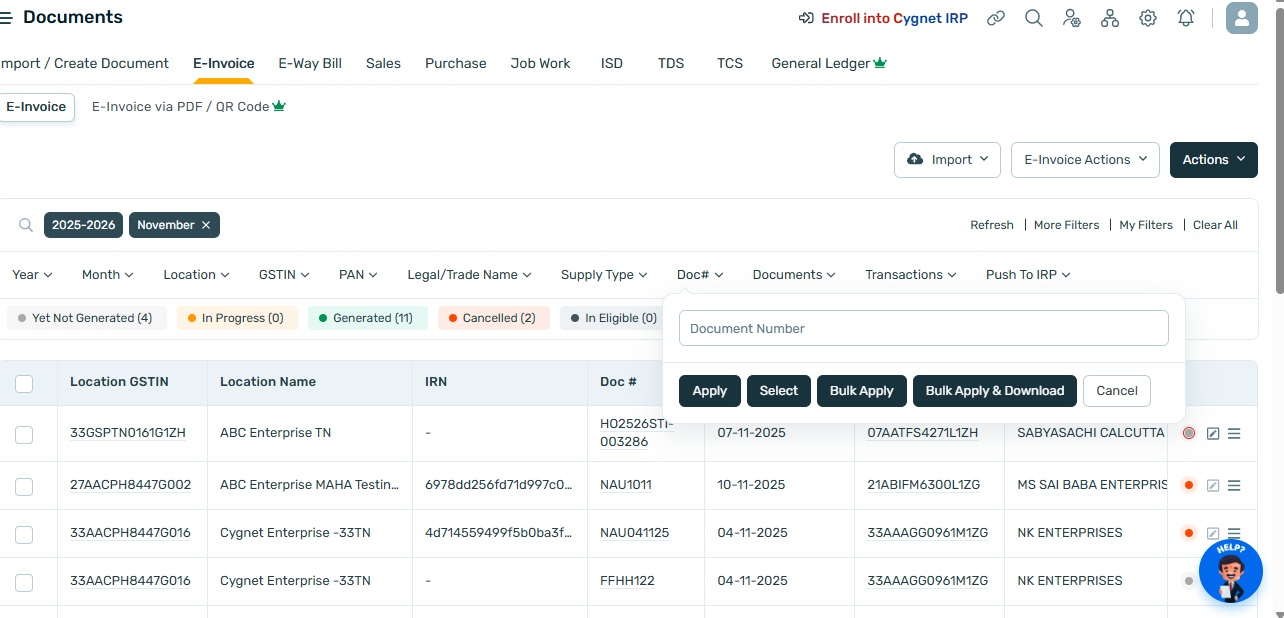Open the Purchase tab
Viewport: 1284px width, 618px height.
(x=455, y=63)
